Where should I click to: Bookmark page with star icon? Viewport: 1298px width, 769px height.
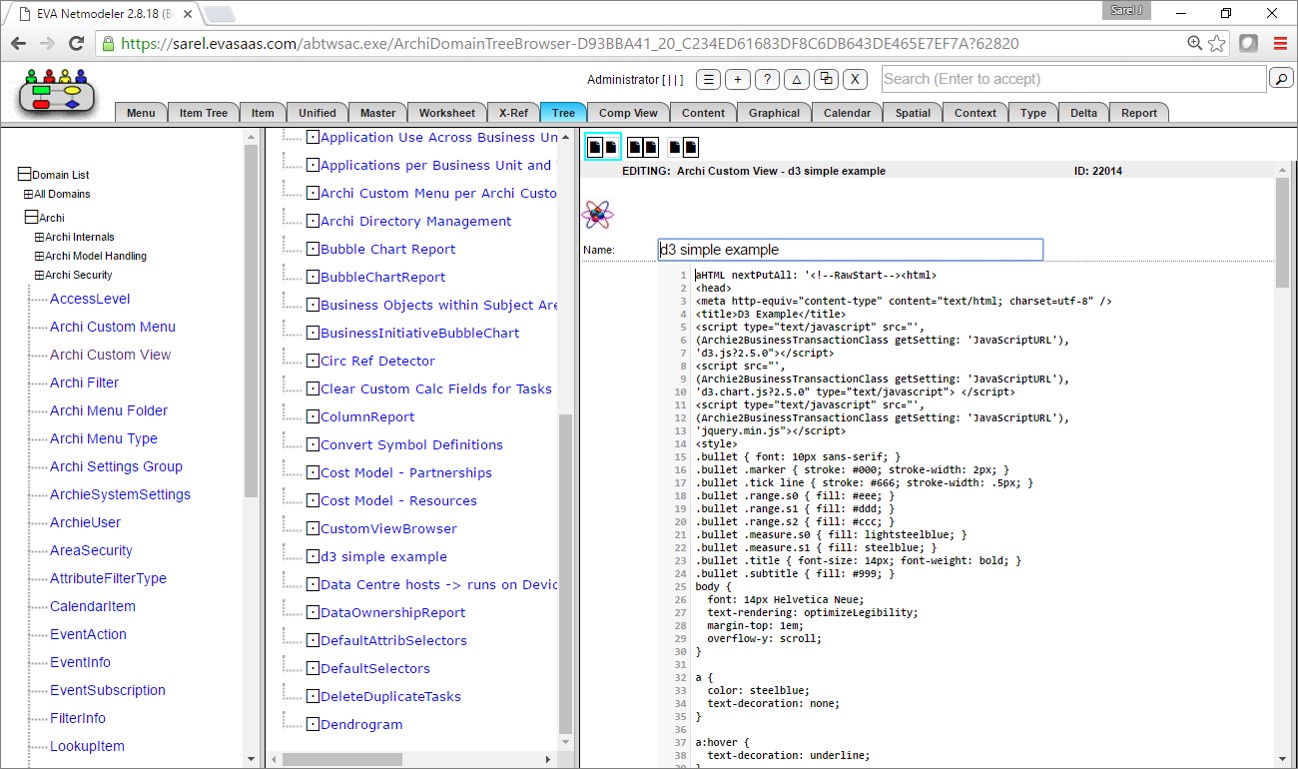(1217, 43)
